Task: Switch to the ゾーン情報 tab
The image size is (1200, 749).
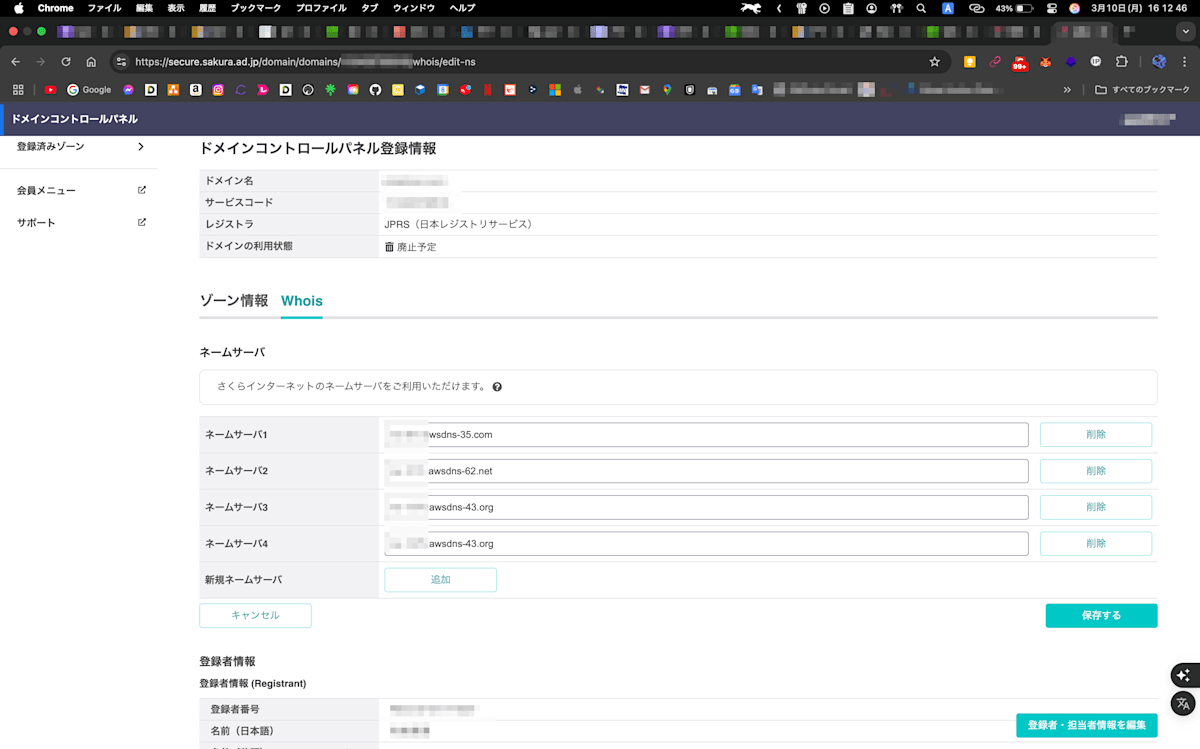Action: tap(233, 300)
